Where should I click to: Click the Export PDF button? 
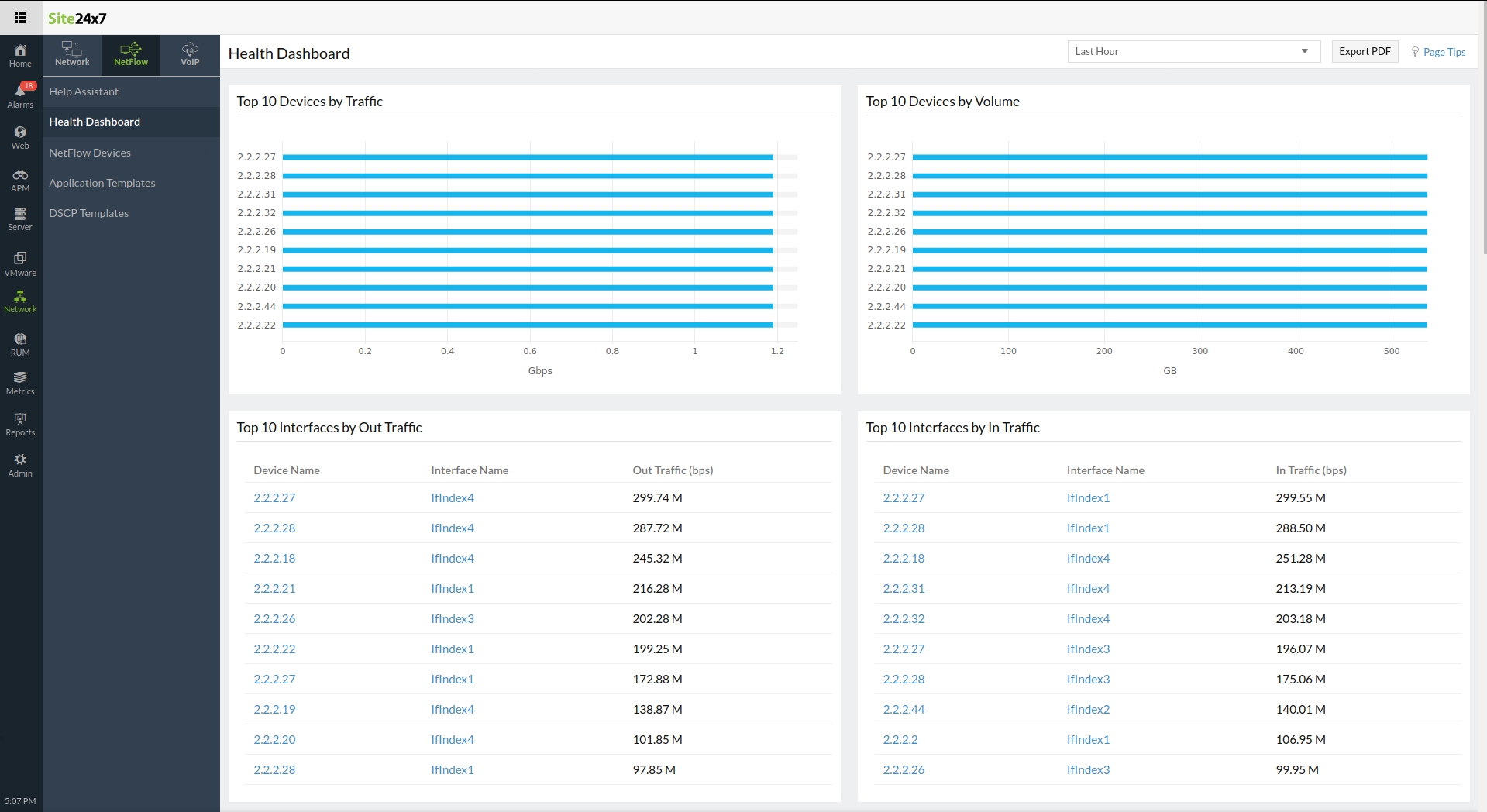coord(1364,52)
